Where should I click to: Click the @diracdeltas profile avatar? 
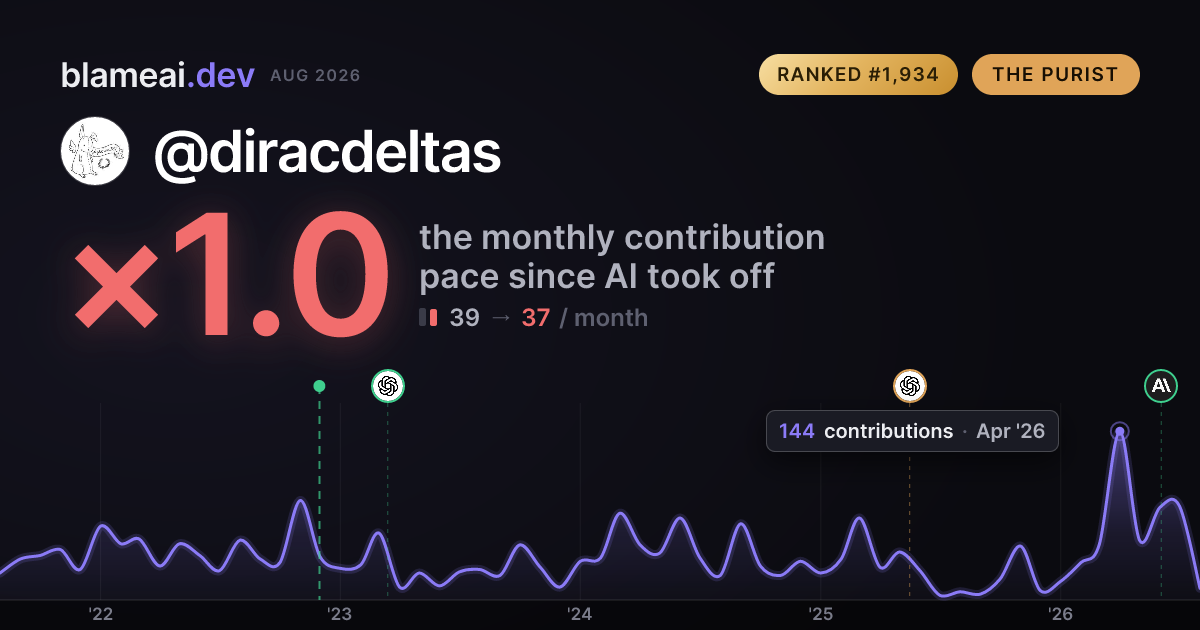coord(95,151)
